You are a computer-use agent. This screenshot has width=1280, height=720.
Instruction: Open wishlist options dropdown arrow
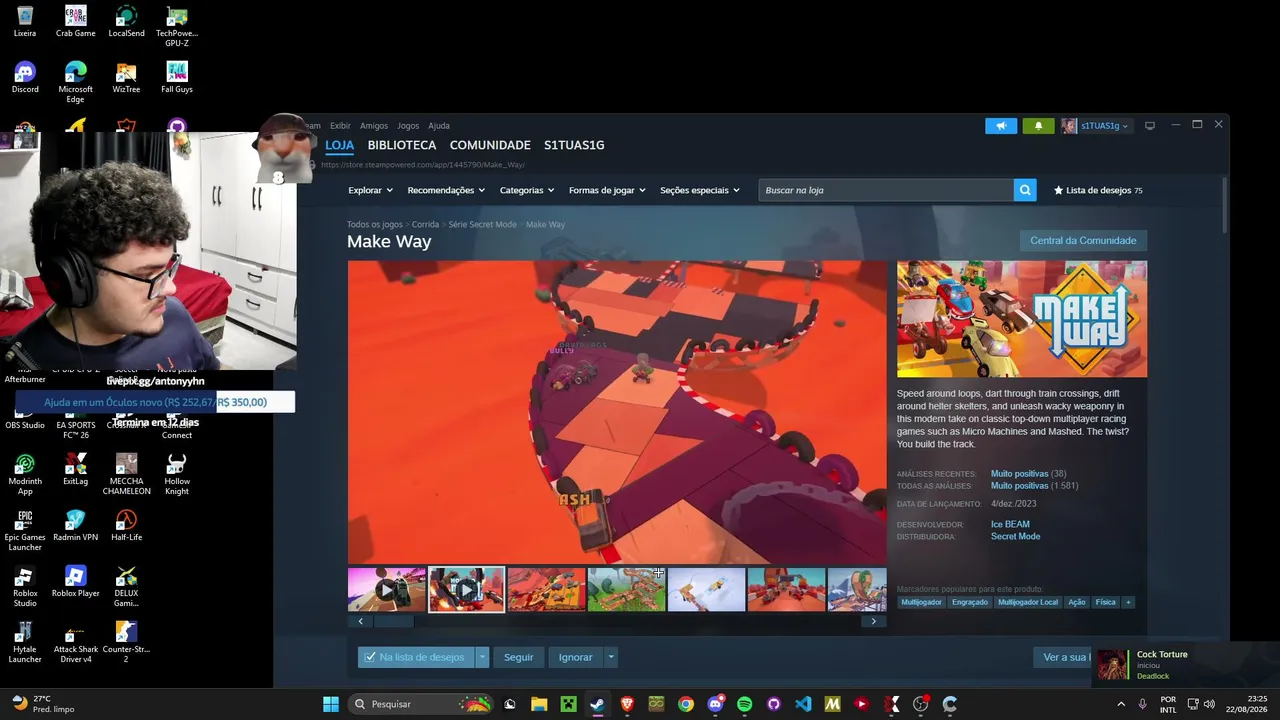(482, 657)
